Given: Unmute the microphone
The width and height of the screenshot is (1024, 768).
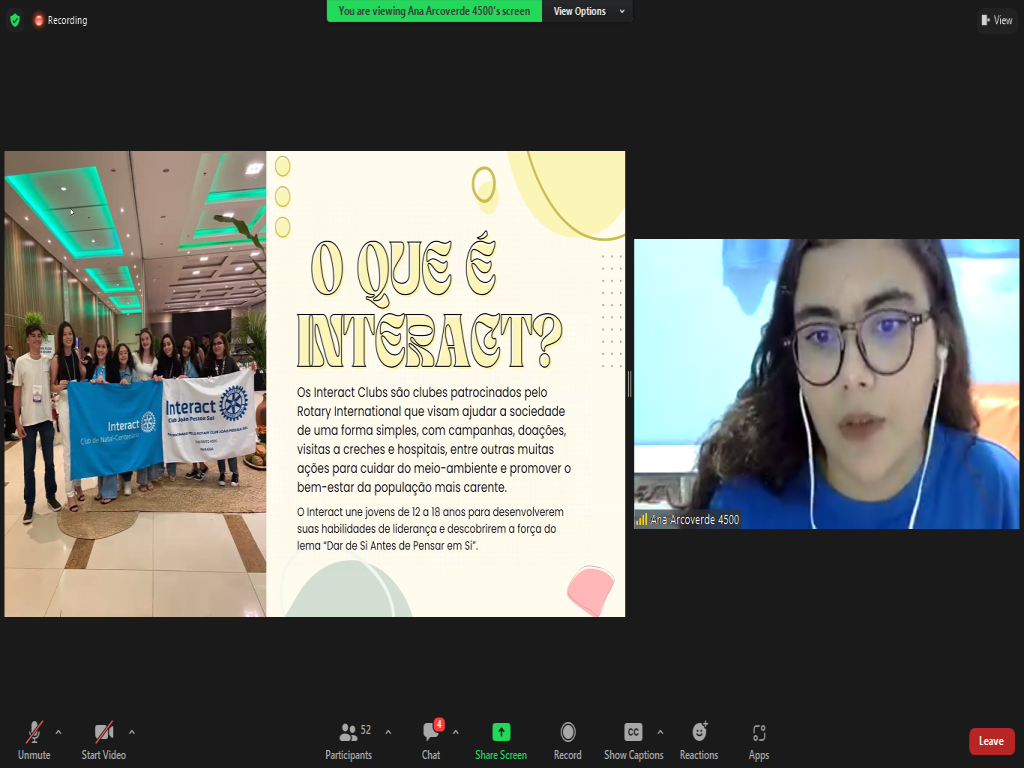Looking at the screenshot, I should [34, 740].
